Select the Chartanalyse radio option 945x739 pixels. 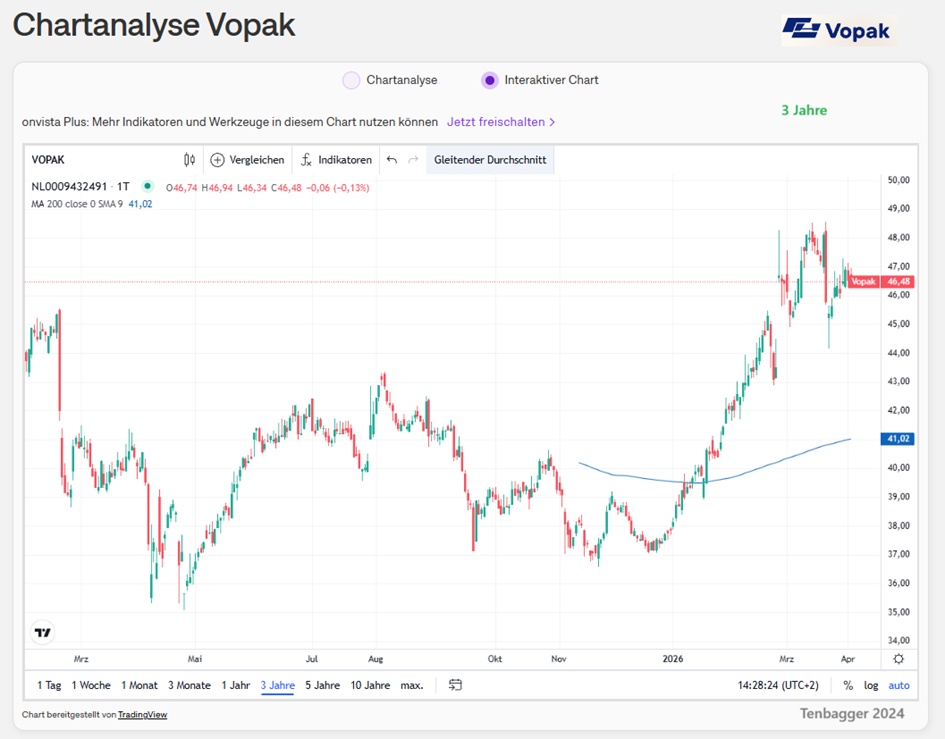click(x=351, y=80)
